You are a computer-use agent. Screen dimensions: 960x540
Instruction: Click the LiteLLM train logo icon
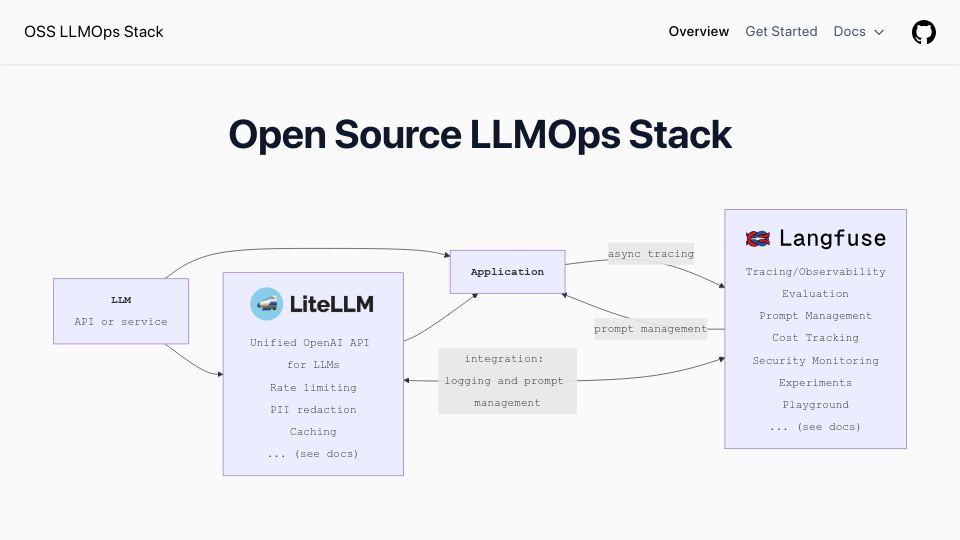pos(266,304)
